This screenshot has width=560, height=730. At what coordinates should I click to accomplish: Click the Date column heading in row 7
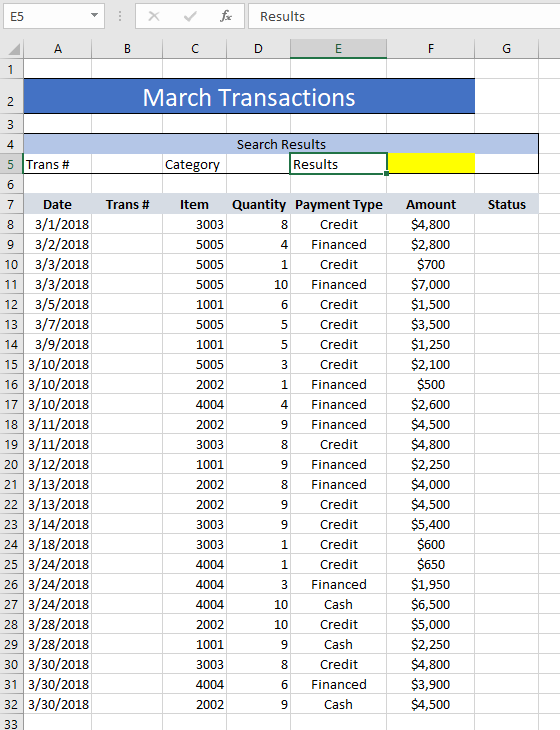tap(58, 204)
